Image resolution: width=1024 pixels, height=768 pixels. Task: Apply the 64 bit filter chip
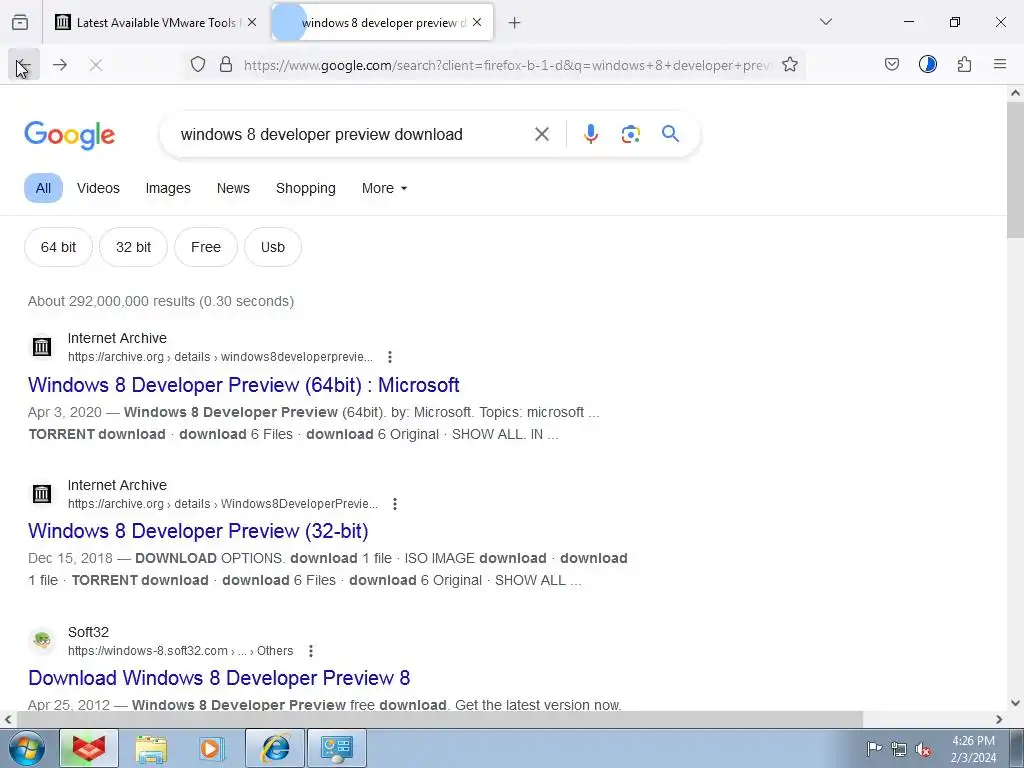point(58,247)
